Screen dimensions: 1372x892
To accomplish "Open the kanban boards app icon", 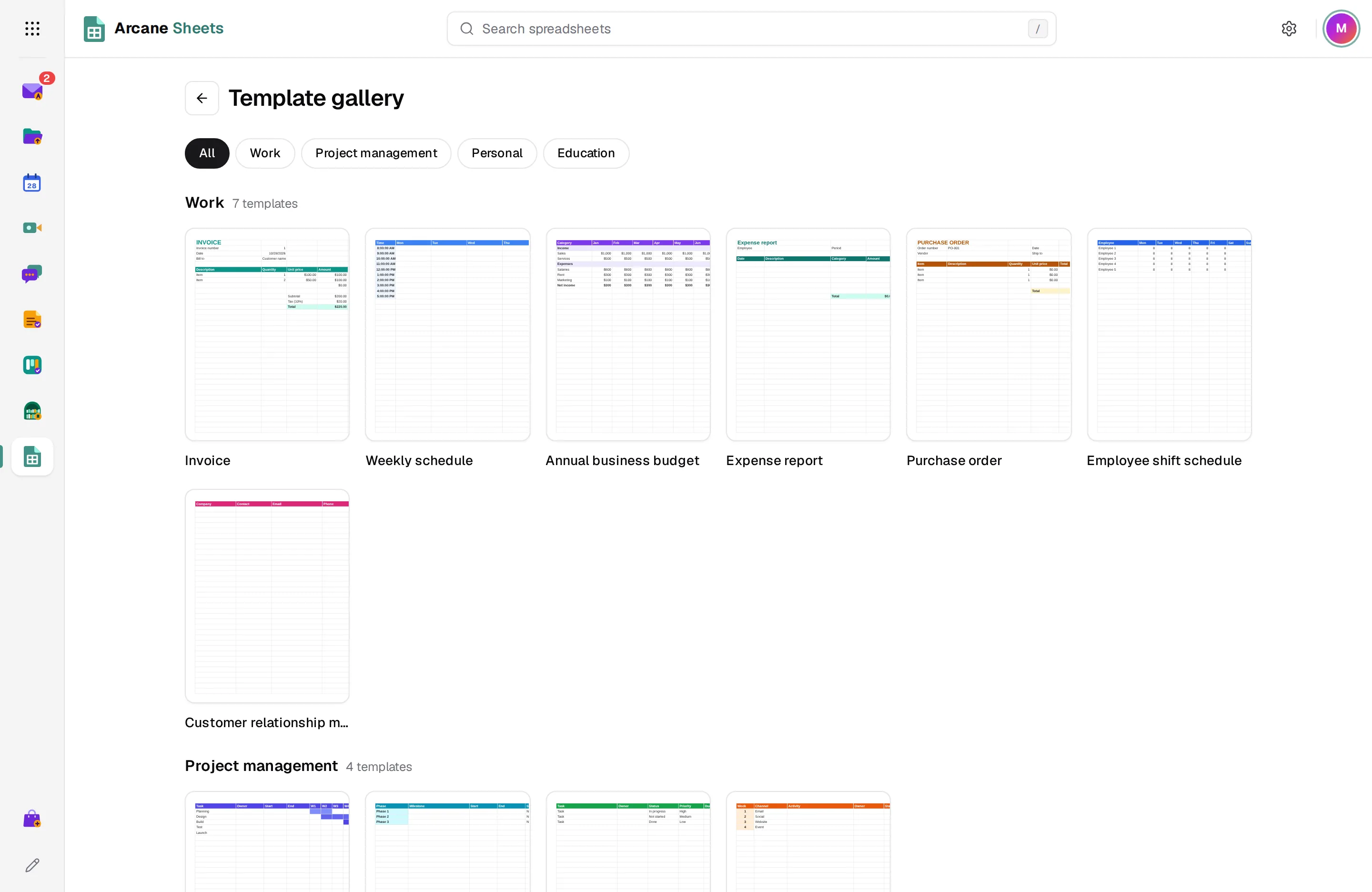I will click(32, 365).
